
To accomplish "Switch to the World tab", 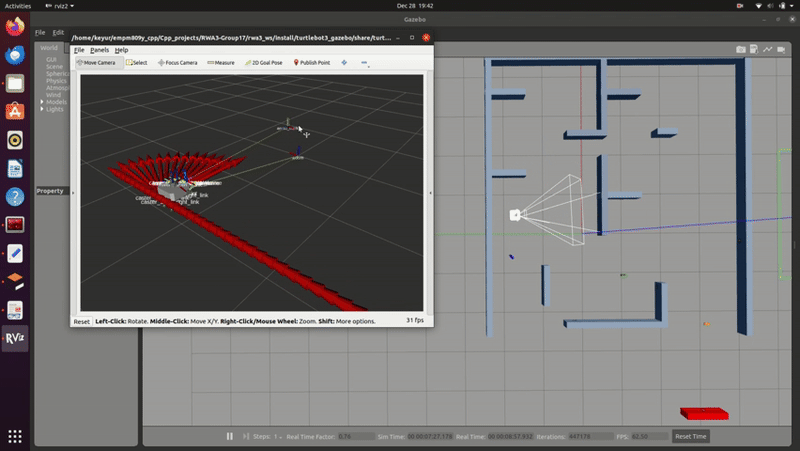I will (48, 47).
